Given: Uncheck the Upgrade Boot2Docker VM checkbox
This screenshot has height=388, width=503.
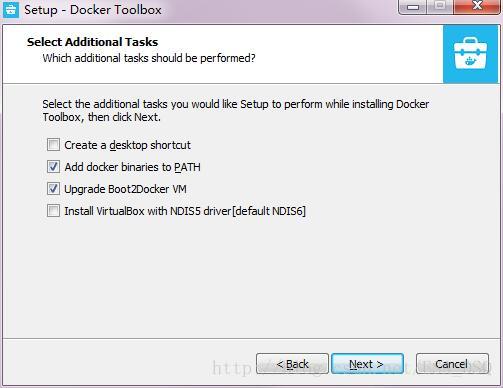Looking at the screenshot, I should click(x=53, y=189).
